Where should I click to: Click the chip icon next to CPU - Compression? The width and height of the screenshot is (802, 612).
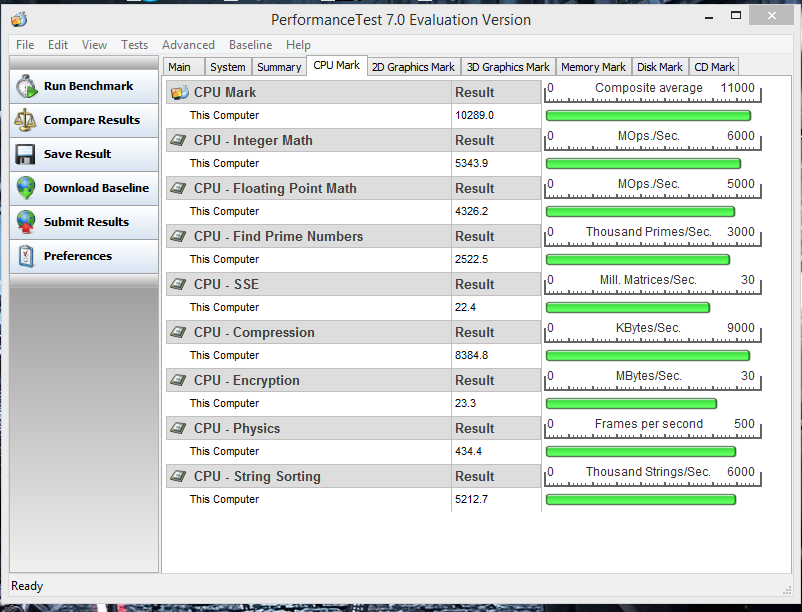pos(178,332)
